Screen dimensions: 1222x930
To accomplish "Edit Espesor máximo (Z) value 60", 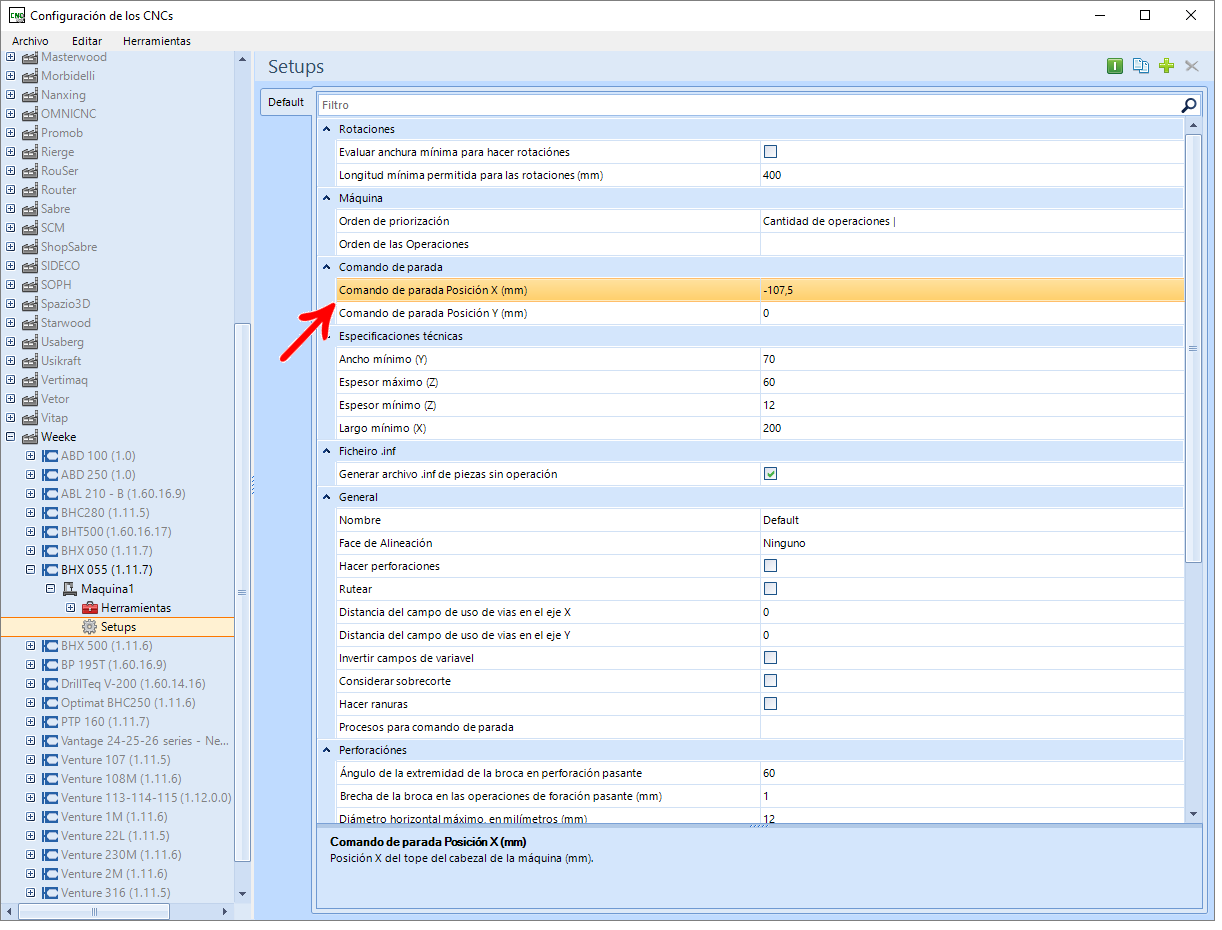I will pyautogui.click(x=971, y=382).
